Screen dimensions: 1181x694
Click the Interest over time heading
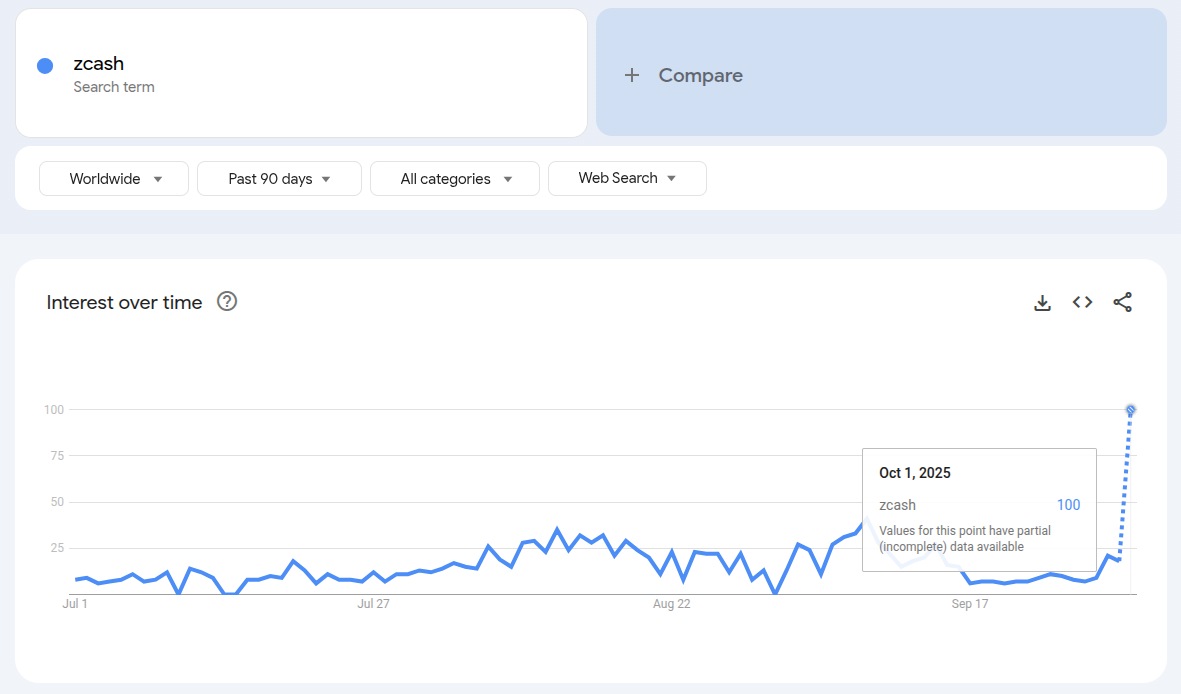124,302
